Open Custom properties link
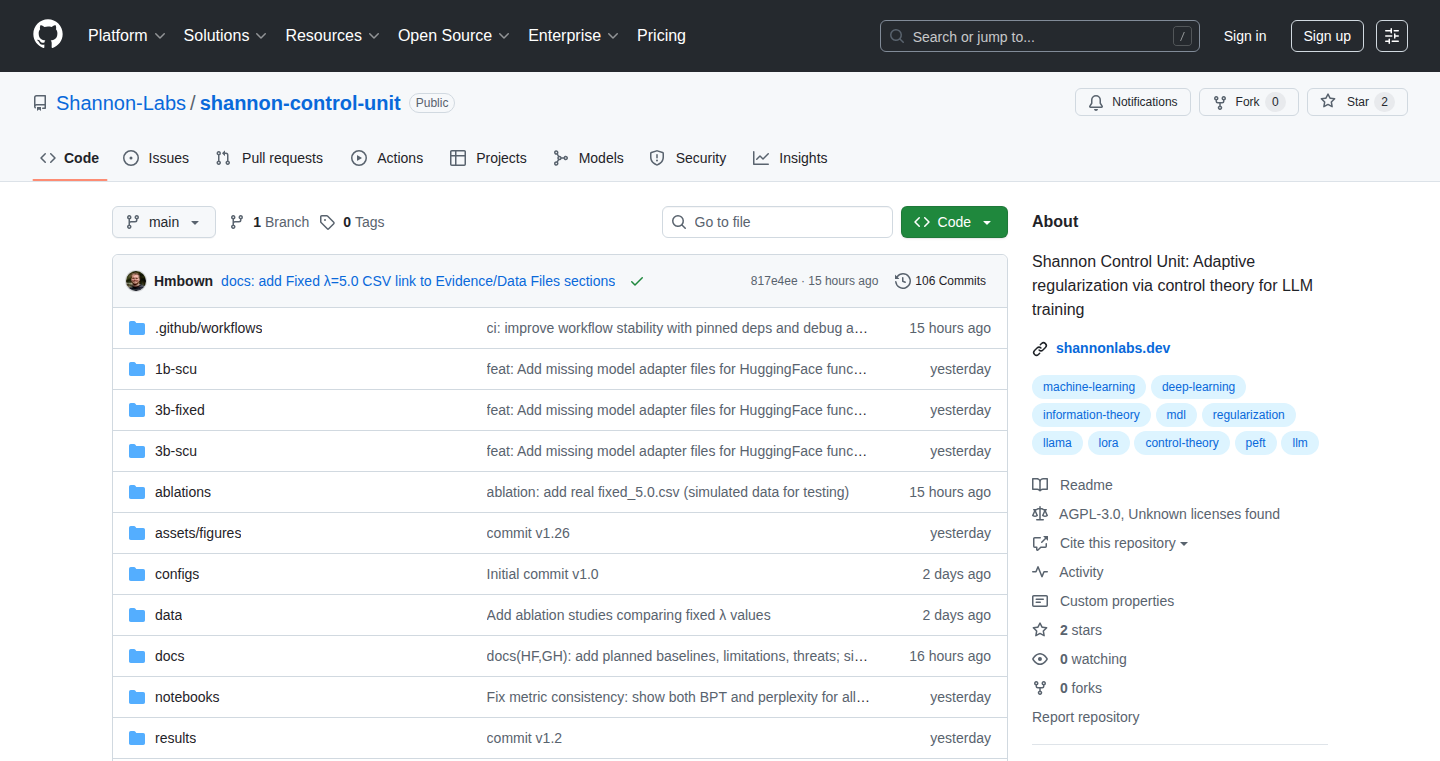The height and width of the screenshot is (761, 1440). (1117, 601)
